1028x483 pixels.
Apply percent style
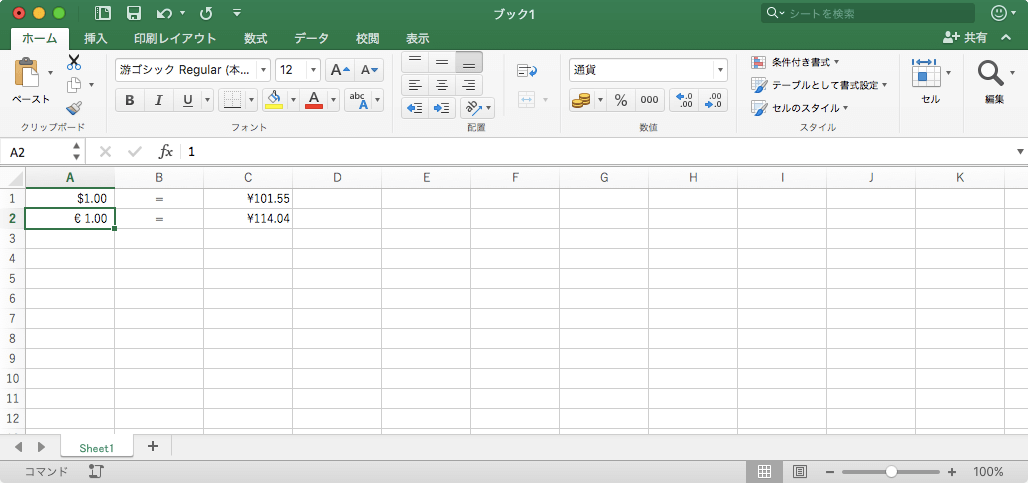coord(621,100)
